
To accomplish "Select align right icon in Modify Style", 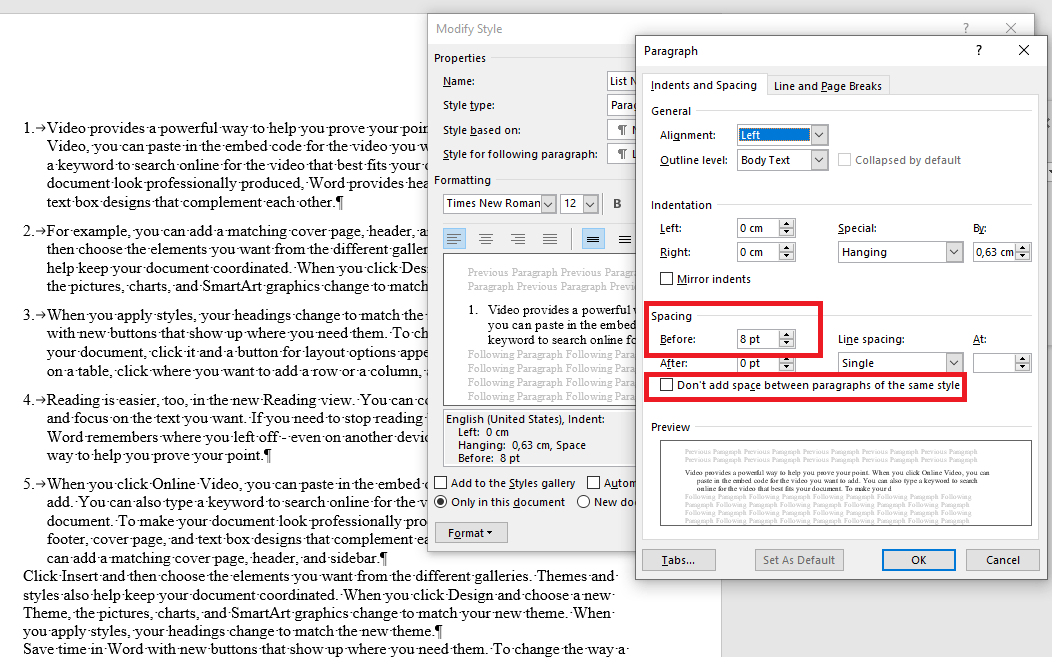I will [x=518, y=239].
